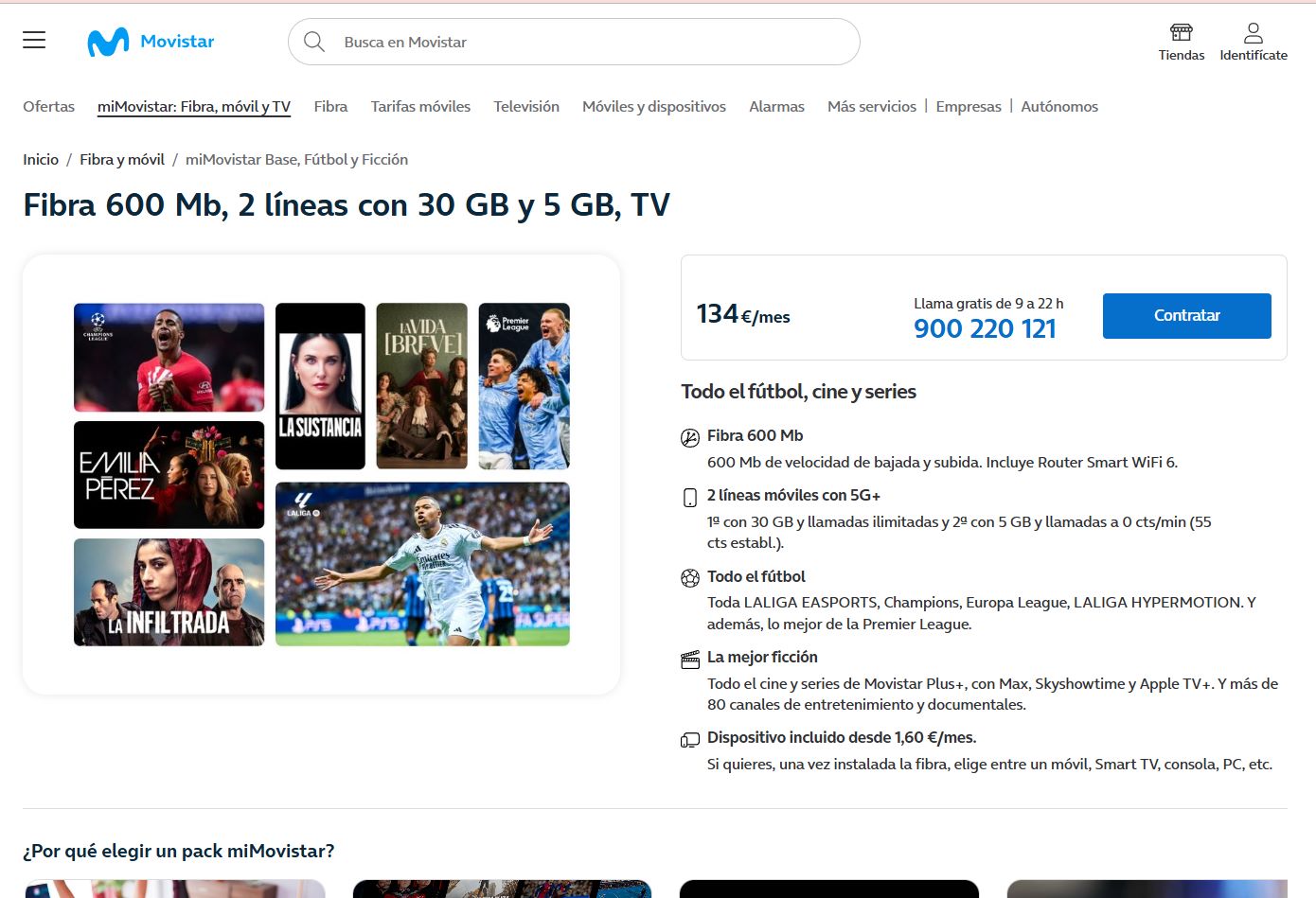
Task: Open Fibra y móvil breadcrumb
Action: (x=122, y=159)
